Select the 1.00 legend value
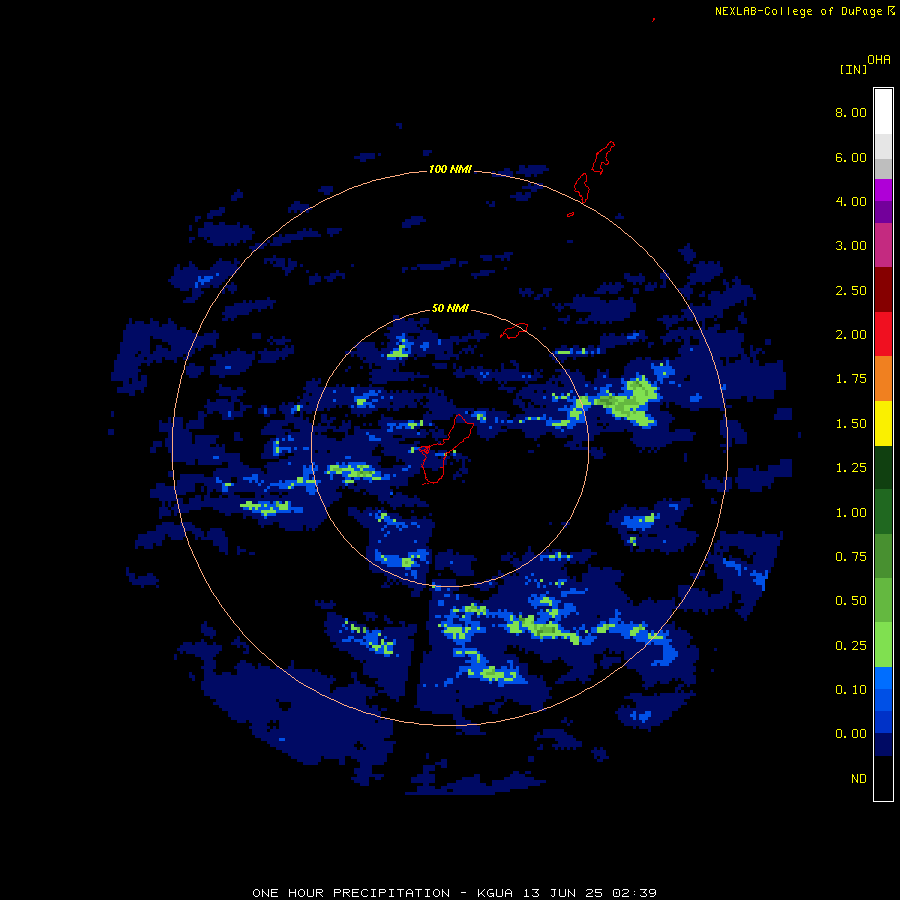 point(851,513)
